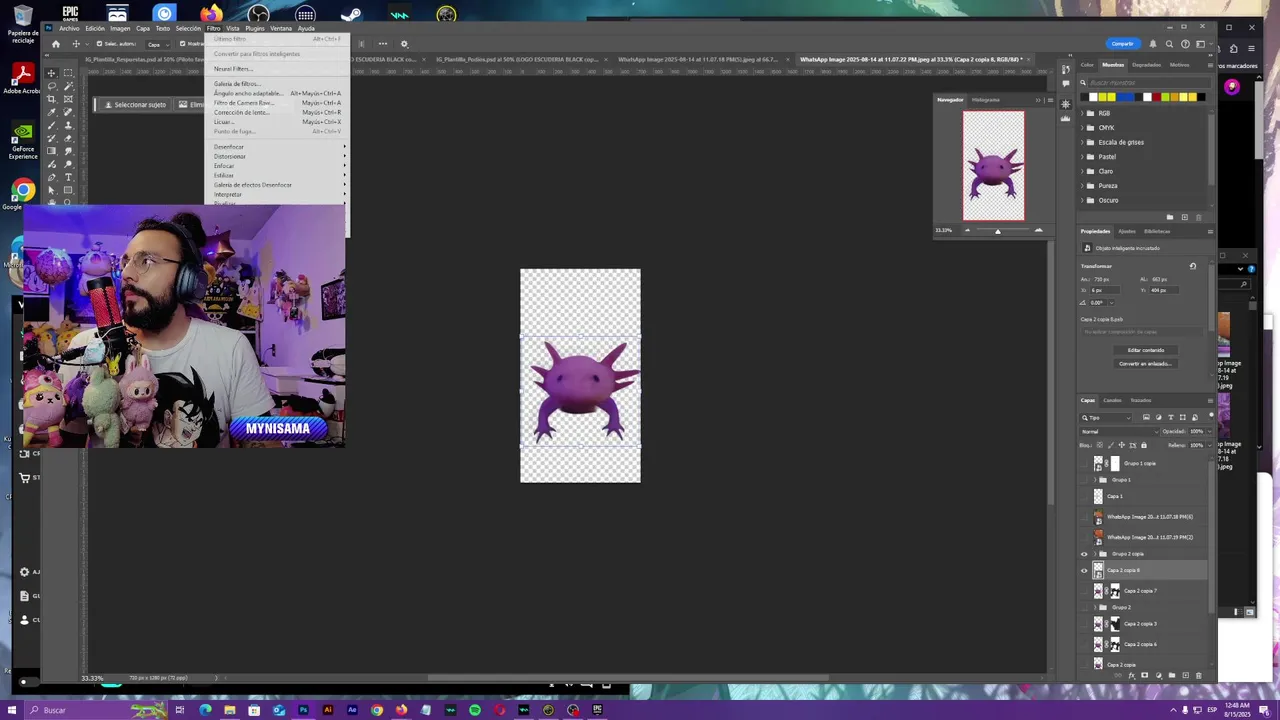Viewport: 1280px width, 720px height.
Task: Open the layer filter Tipo dropdown
Action: [x=1106, y=418]
